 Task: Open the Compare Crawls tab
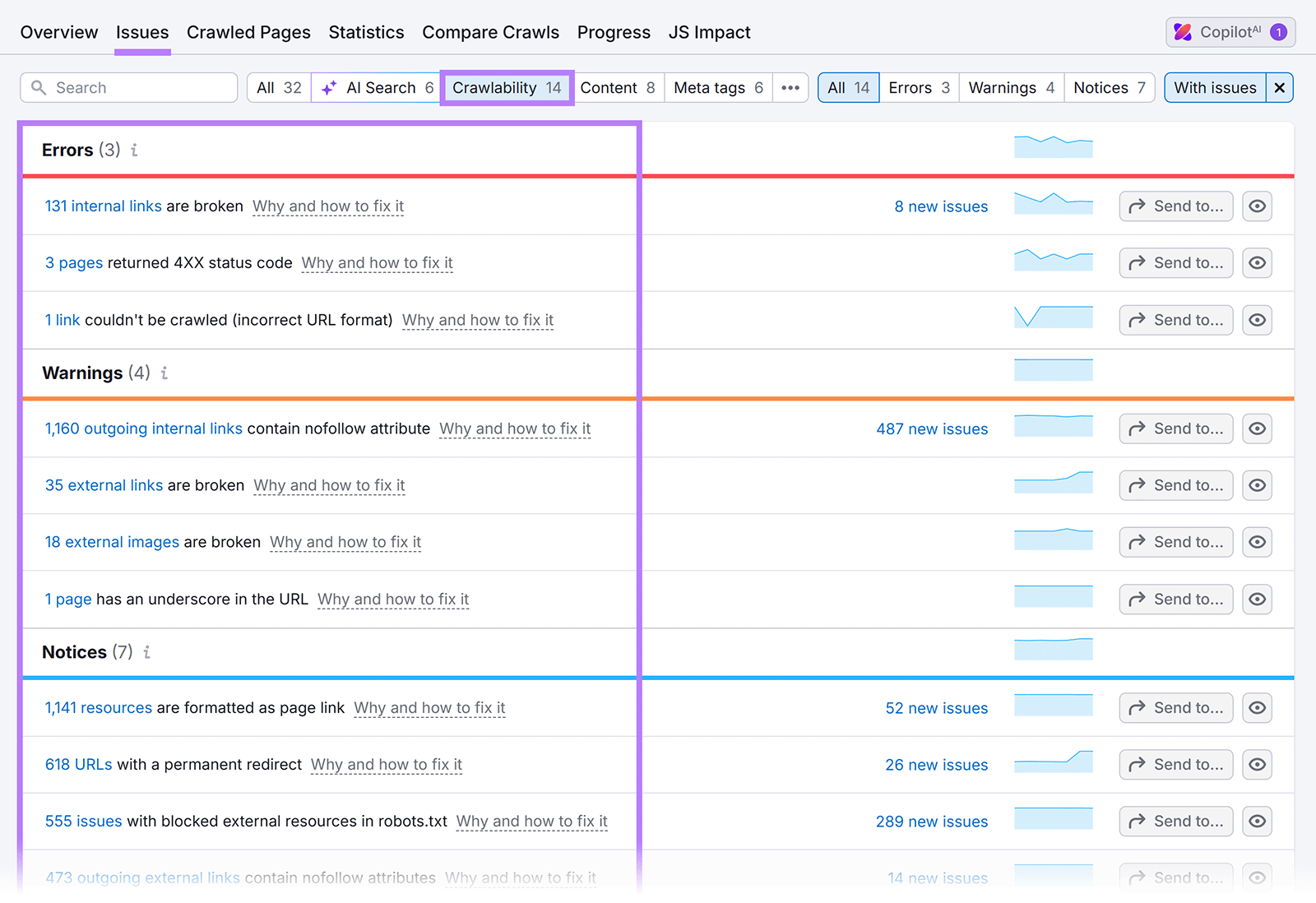point(490,32)
